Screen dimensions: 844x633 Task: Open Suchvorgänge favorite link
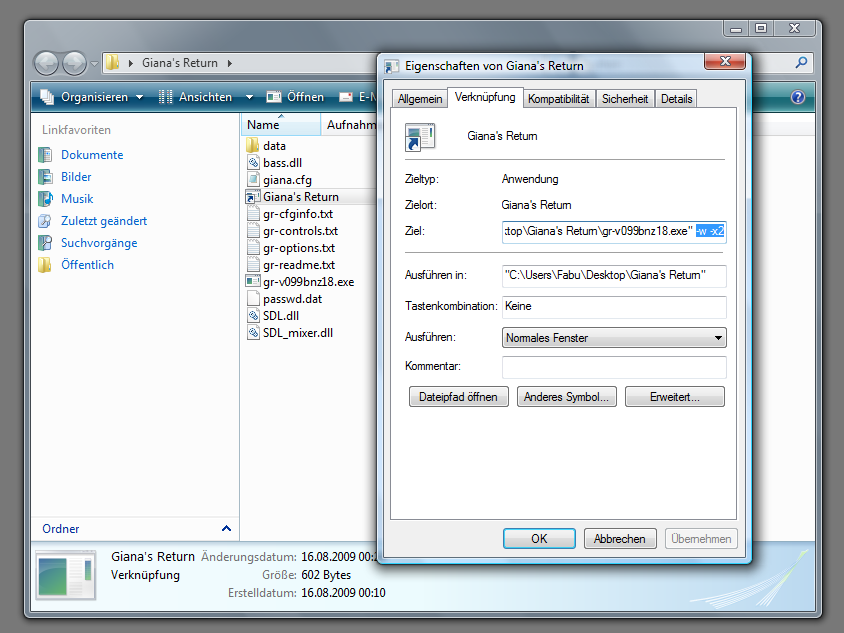99,243
